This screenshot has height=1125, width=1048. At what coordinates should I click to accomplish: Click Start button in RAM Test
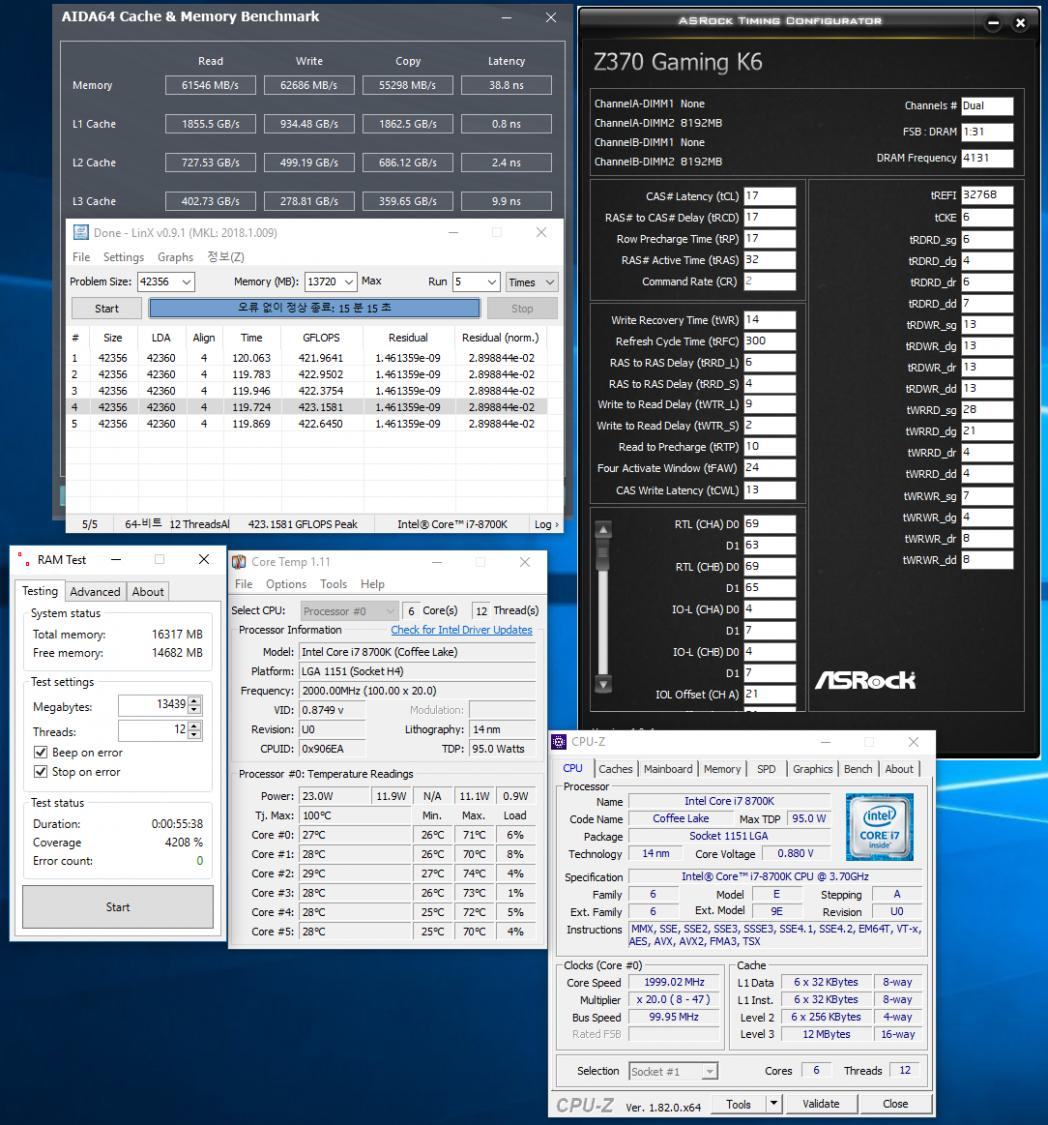118,907
